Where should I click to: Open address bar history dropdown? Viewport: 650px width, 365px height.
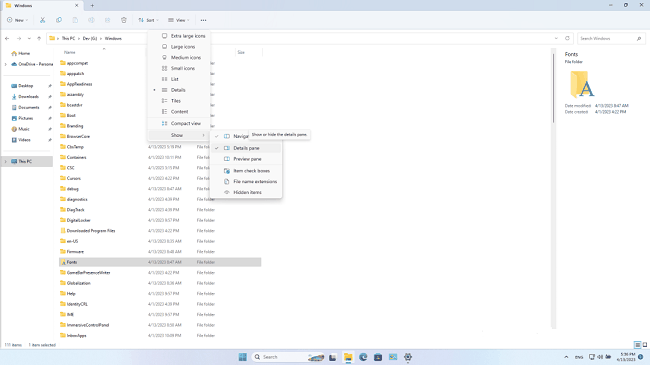click(556, 38)
